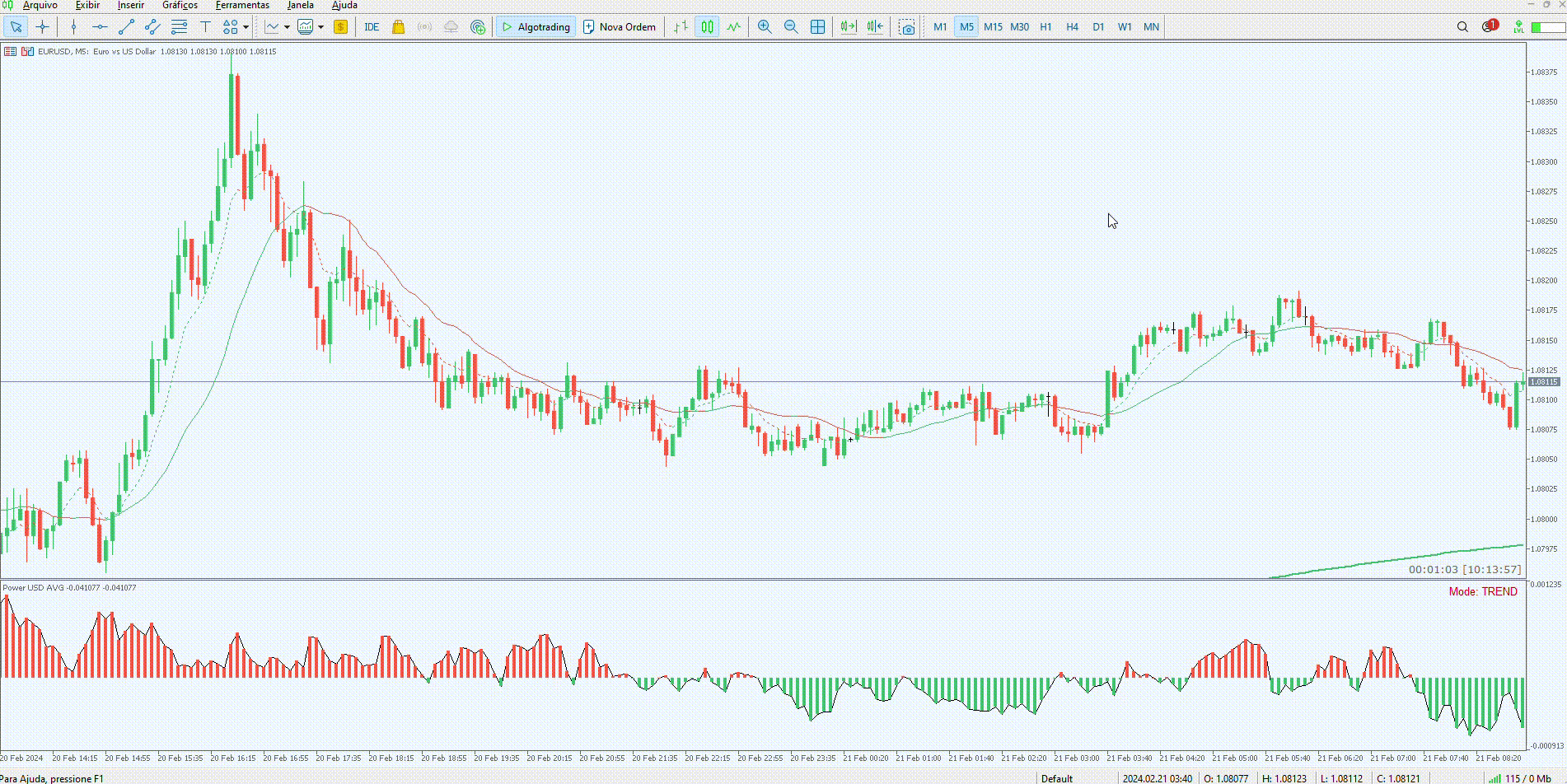This screenshot has height=784, width=1567.
Task: Click the zoom out magnifier icon
Action: pos(791,27)
